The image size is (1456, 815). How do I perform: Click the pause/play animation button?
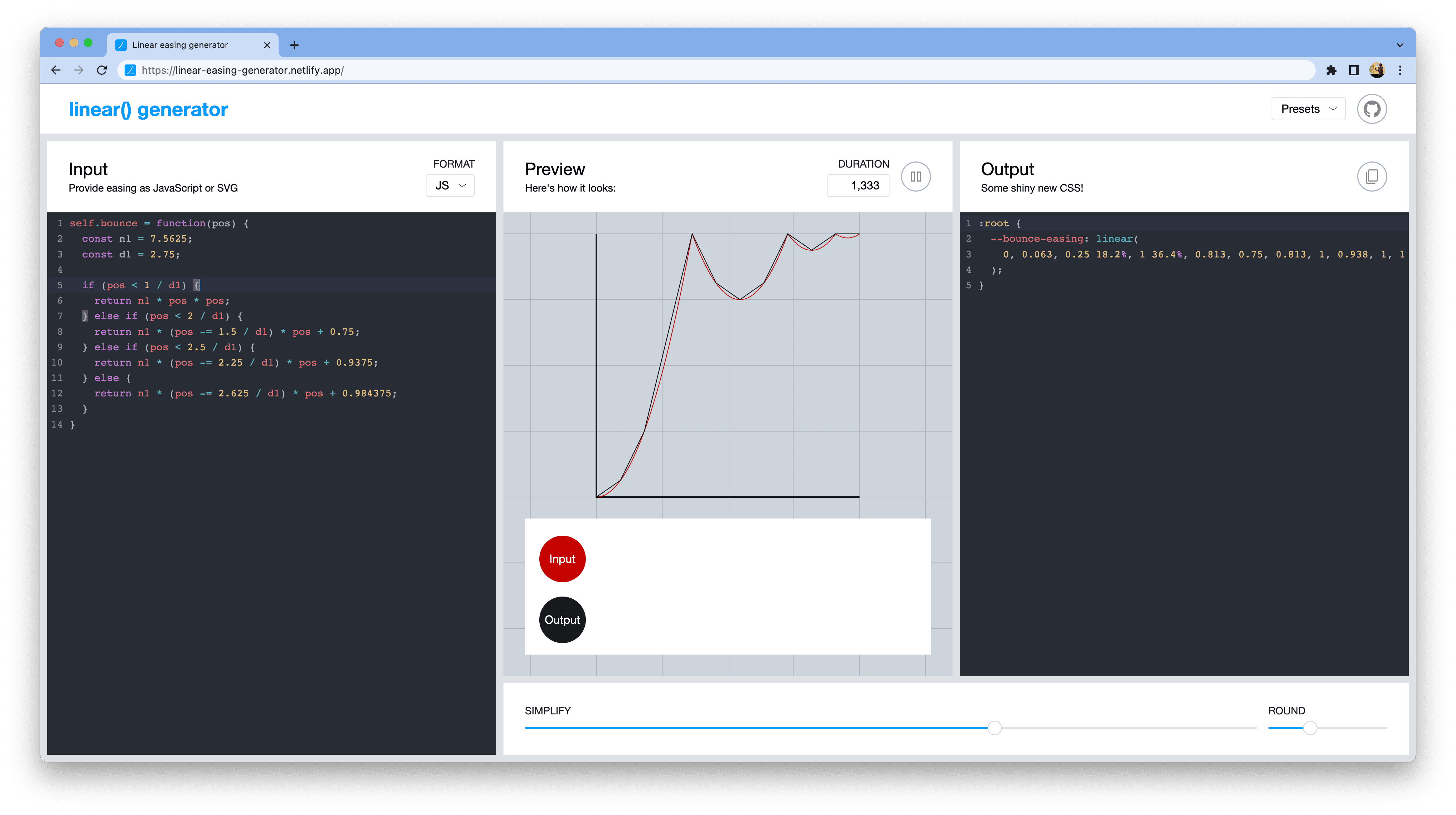click(x=916, y=176)
